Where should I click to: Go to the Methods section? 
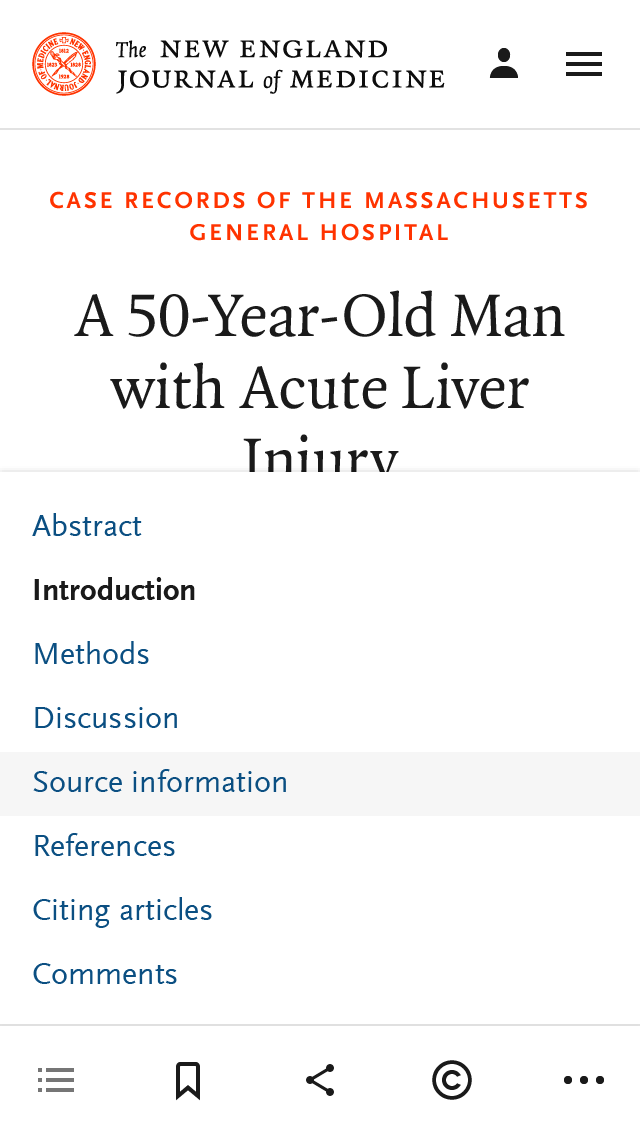click(x=91, y=654)
